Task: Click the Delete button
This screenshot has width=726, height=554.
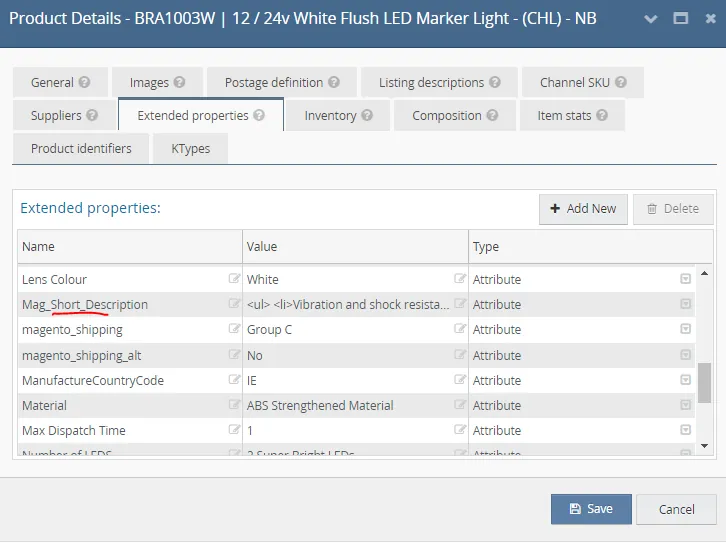Action: point(673,209)
